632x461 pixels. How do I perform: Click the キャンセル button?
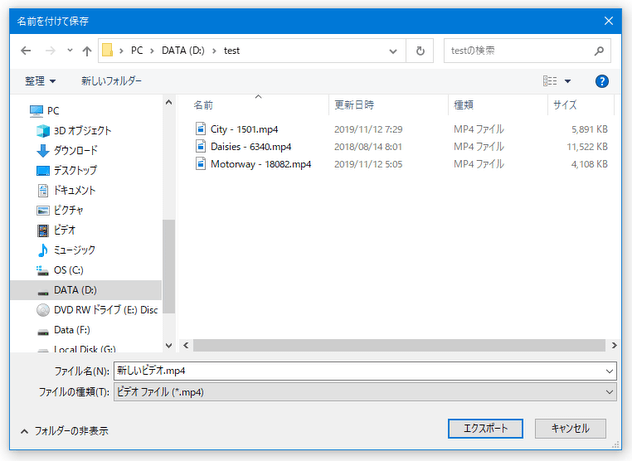(x=570, y=428)
